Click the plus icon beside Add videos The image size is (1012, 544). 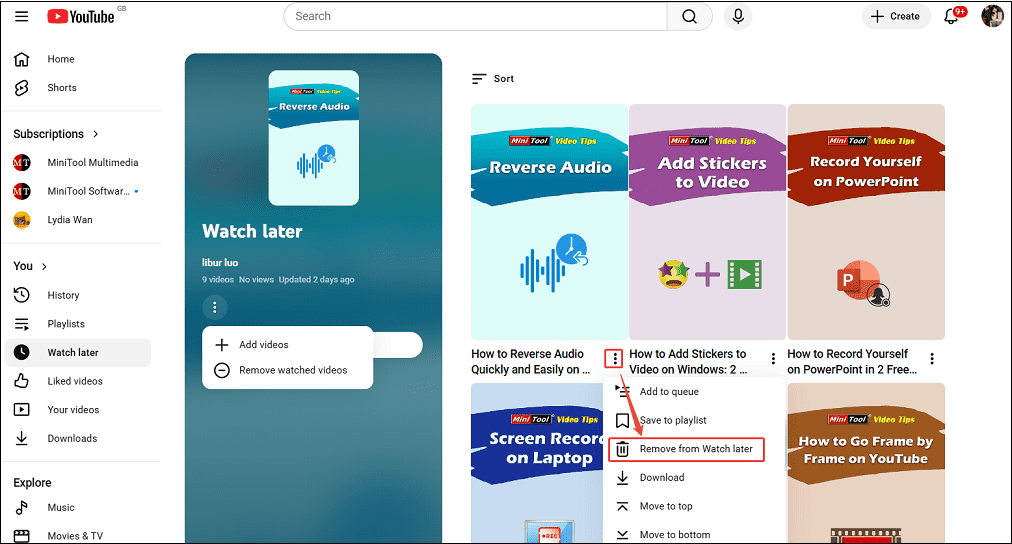click(x=221, y=345)
